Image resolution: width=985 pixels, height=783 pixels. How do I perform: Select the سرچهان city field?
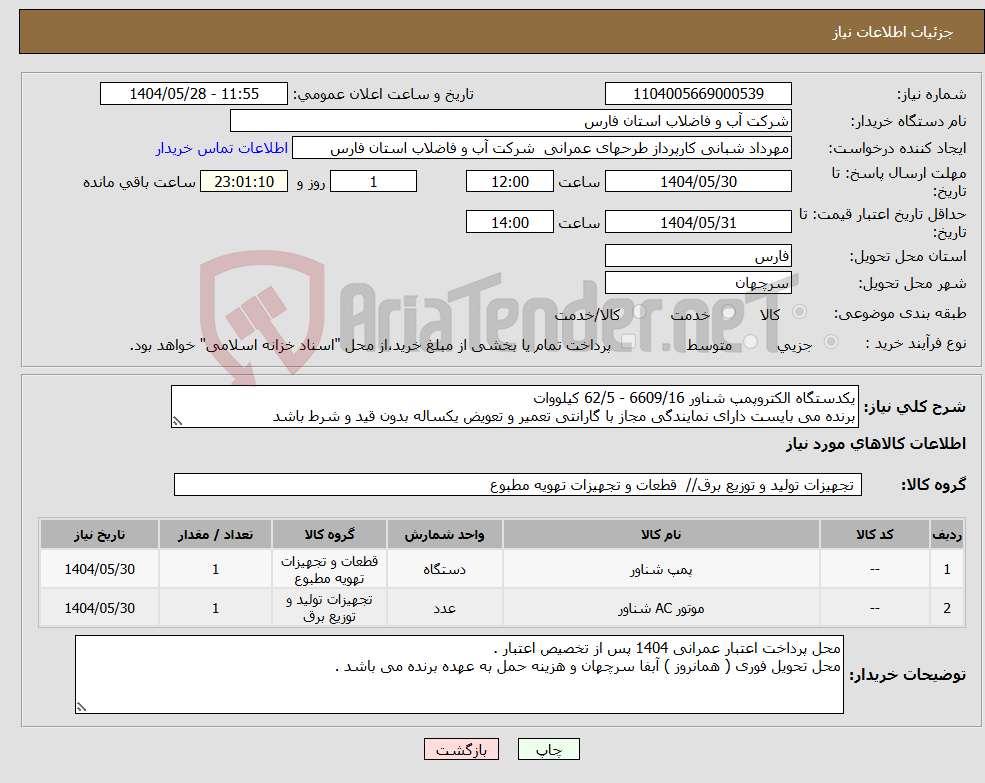click(x=698, y=282)
